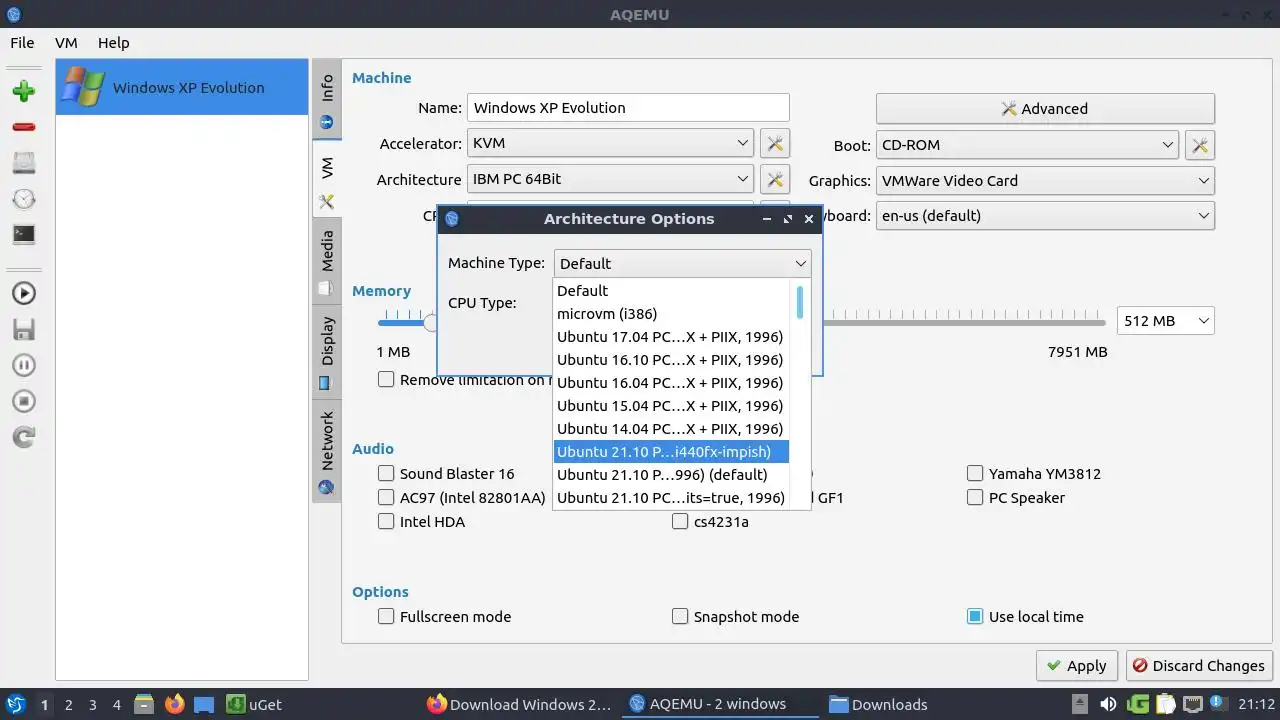Click the memory slider handle
Screen dimensions: 1280x720
[431, 322]
